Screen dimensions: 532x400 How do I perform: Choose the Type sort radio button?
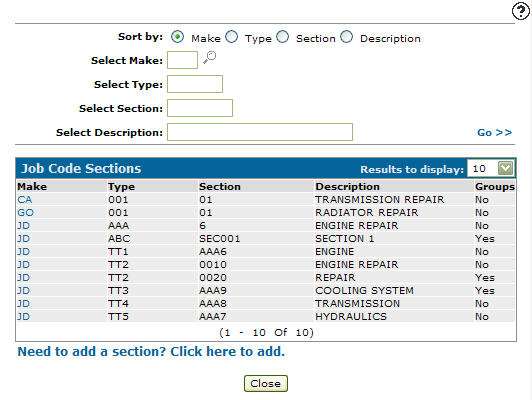click(x=231, y=37)
